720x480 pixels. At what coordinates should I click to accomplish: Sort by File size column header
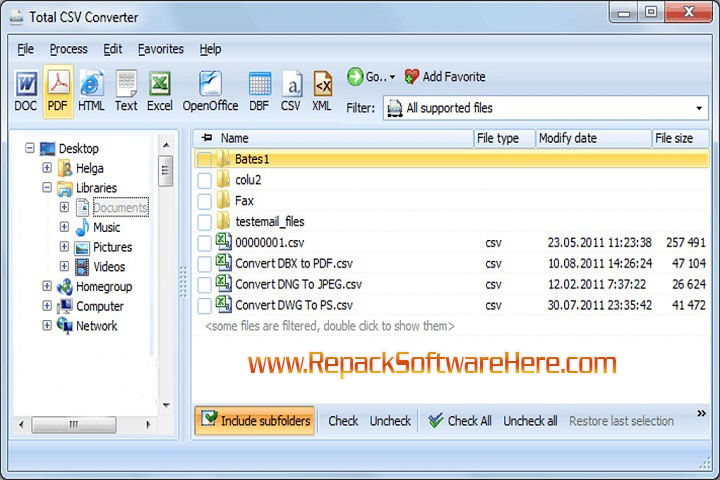tap(681, 138)
